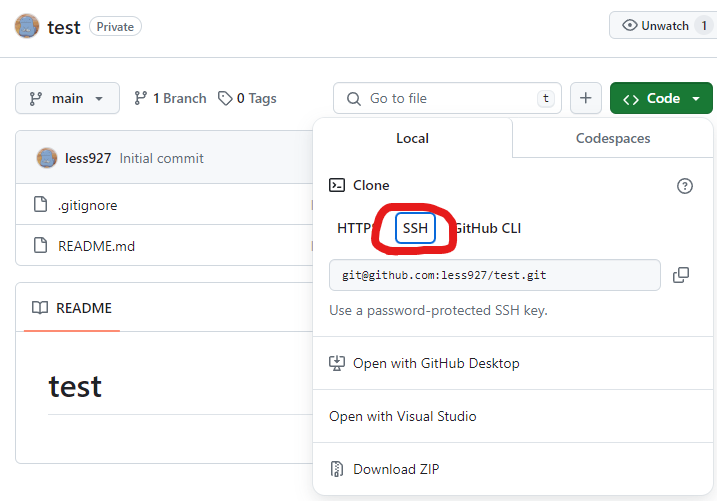Viewport: 717px width, 501px height.
Task: Focus the Go to file search field
Action: (x=447, y=98)
